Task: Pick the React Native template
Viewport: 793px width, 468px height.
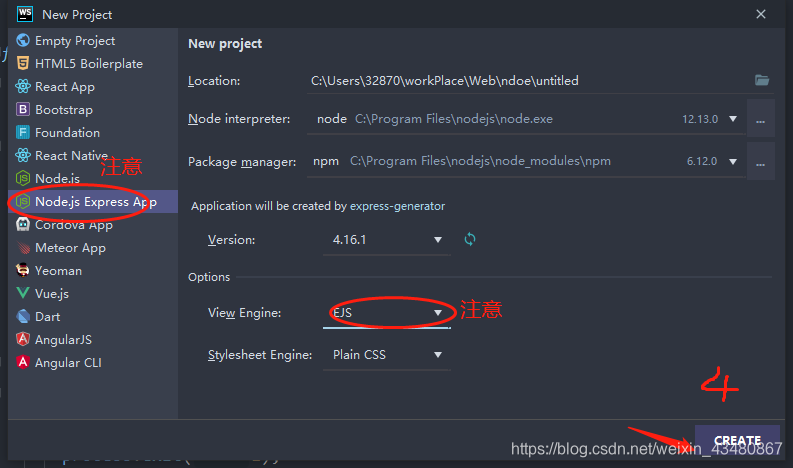Action: [x=93, y=155]
